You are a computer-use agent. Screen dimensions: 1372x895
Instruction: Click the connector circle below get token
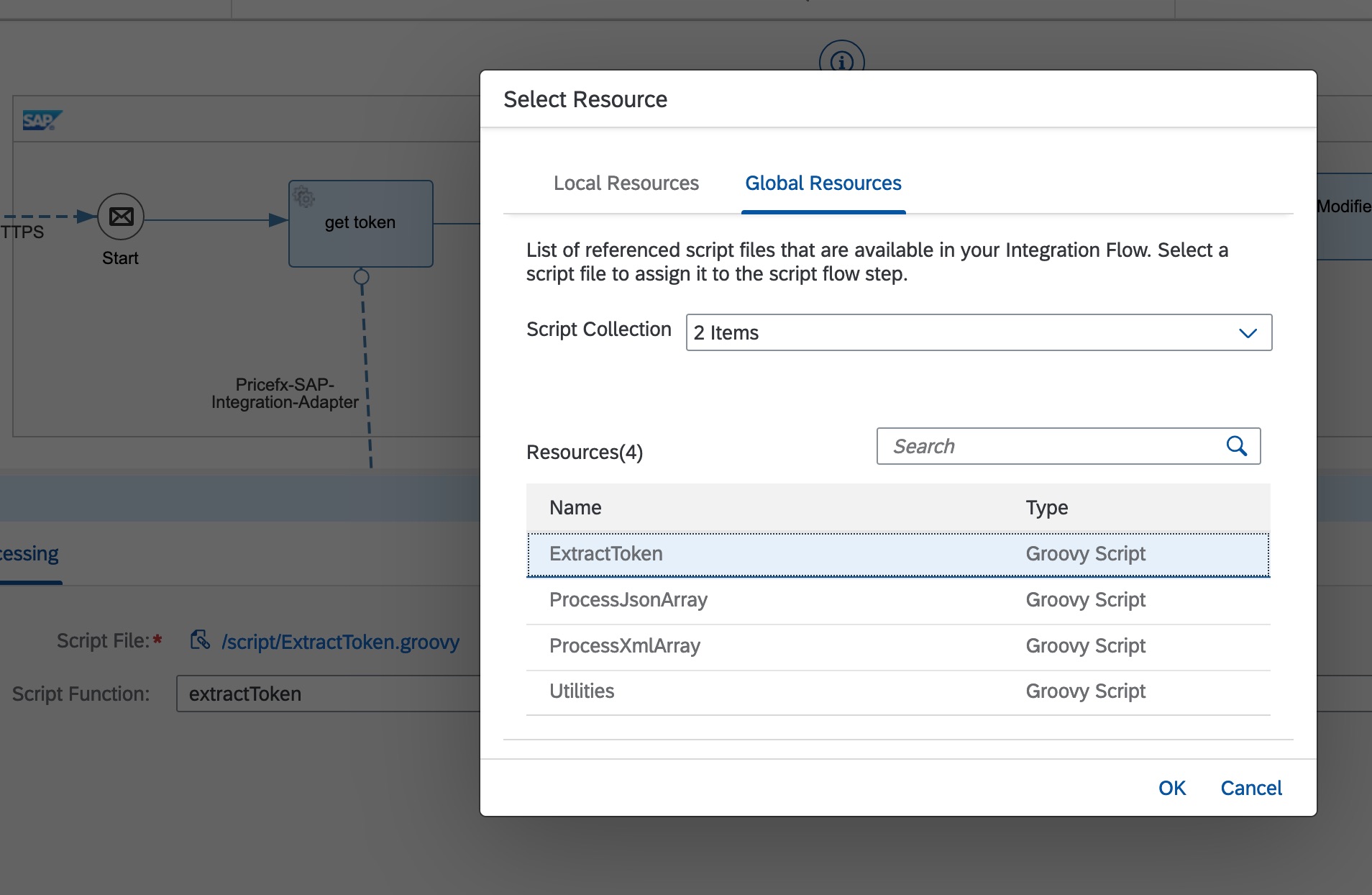click(362, 277)
